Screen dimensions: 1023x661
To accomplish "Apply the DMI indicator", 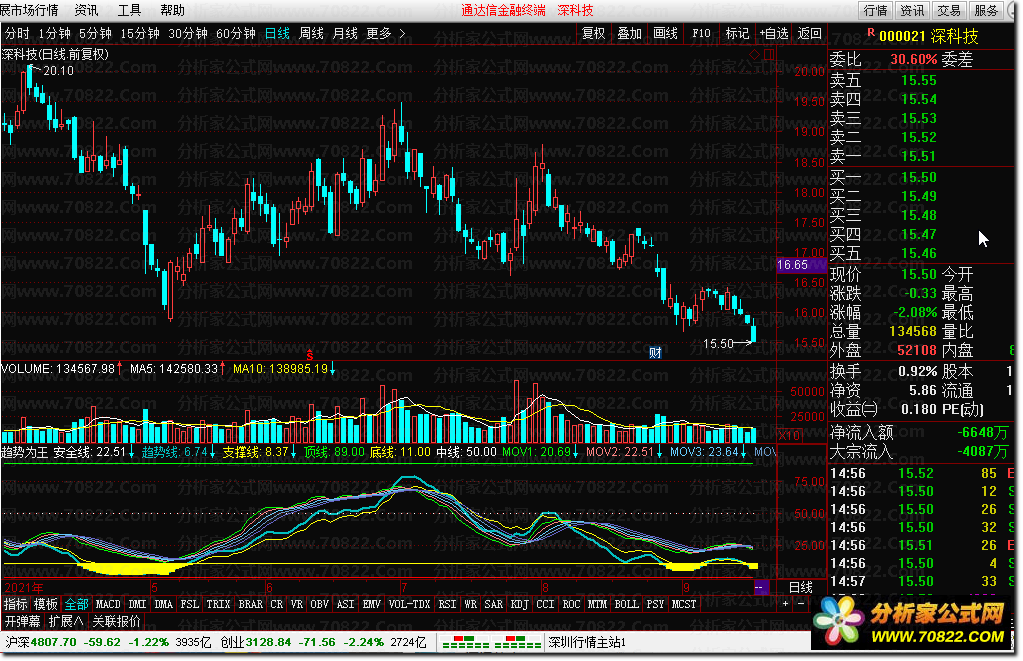I will (x=138, y=604).
